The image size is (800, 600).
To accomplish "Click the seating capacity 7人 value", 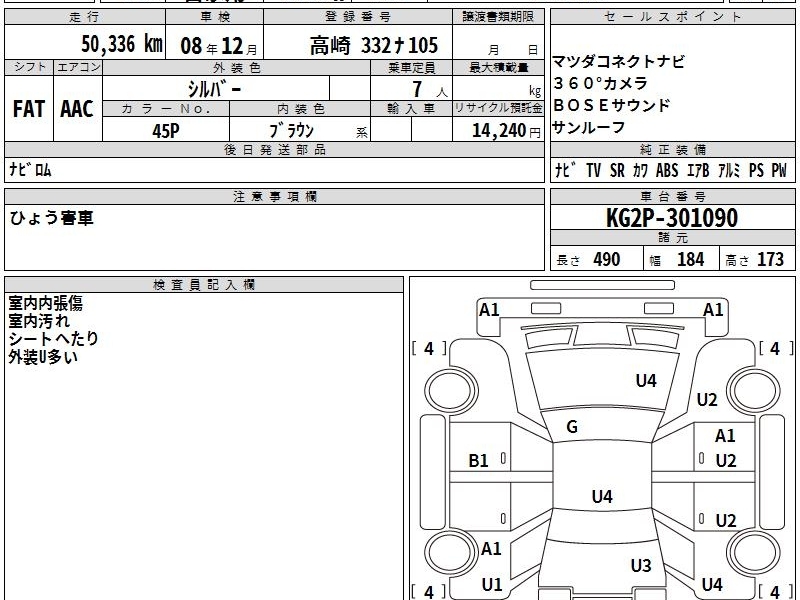I will tap(430, 89).
